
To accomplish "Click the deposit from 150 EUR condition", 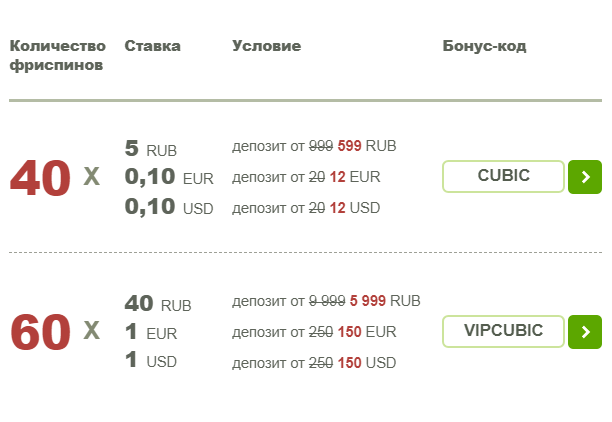I will point(314,331).
